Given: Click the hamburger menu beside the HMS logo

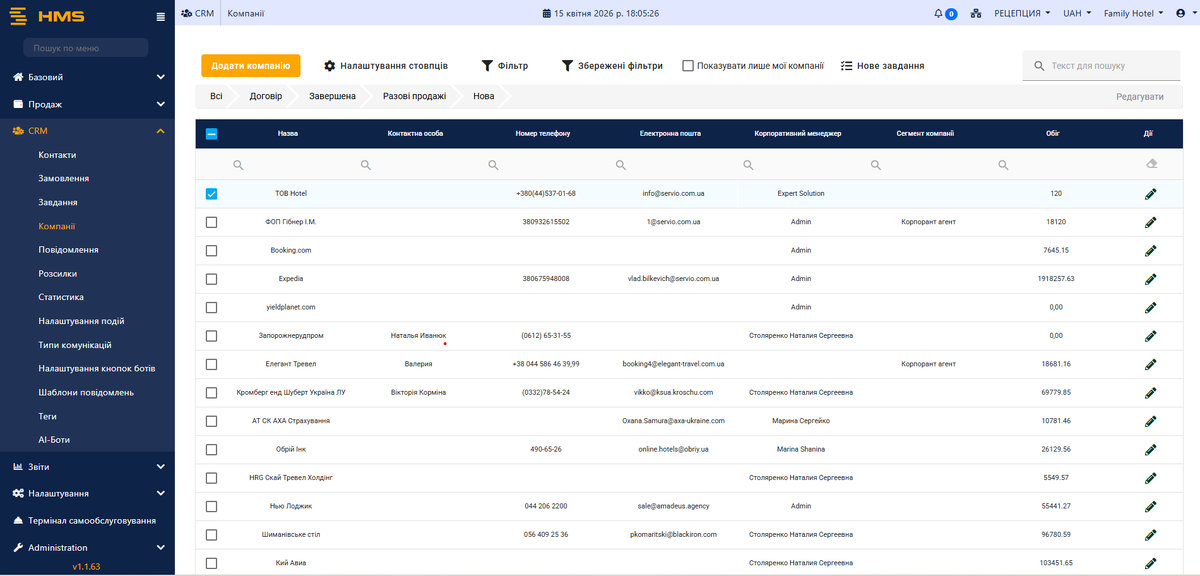Looking at the screenshot, I should tap(159, 15).
